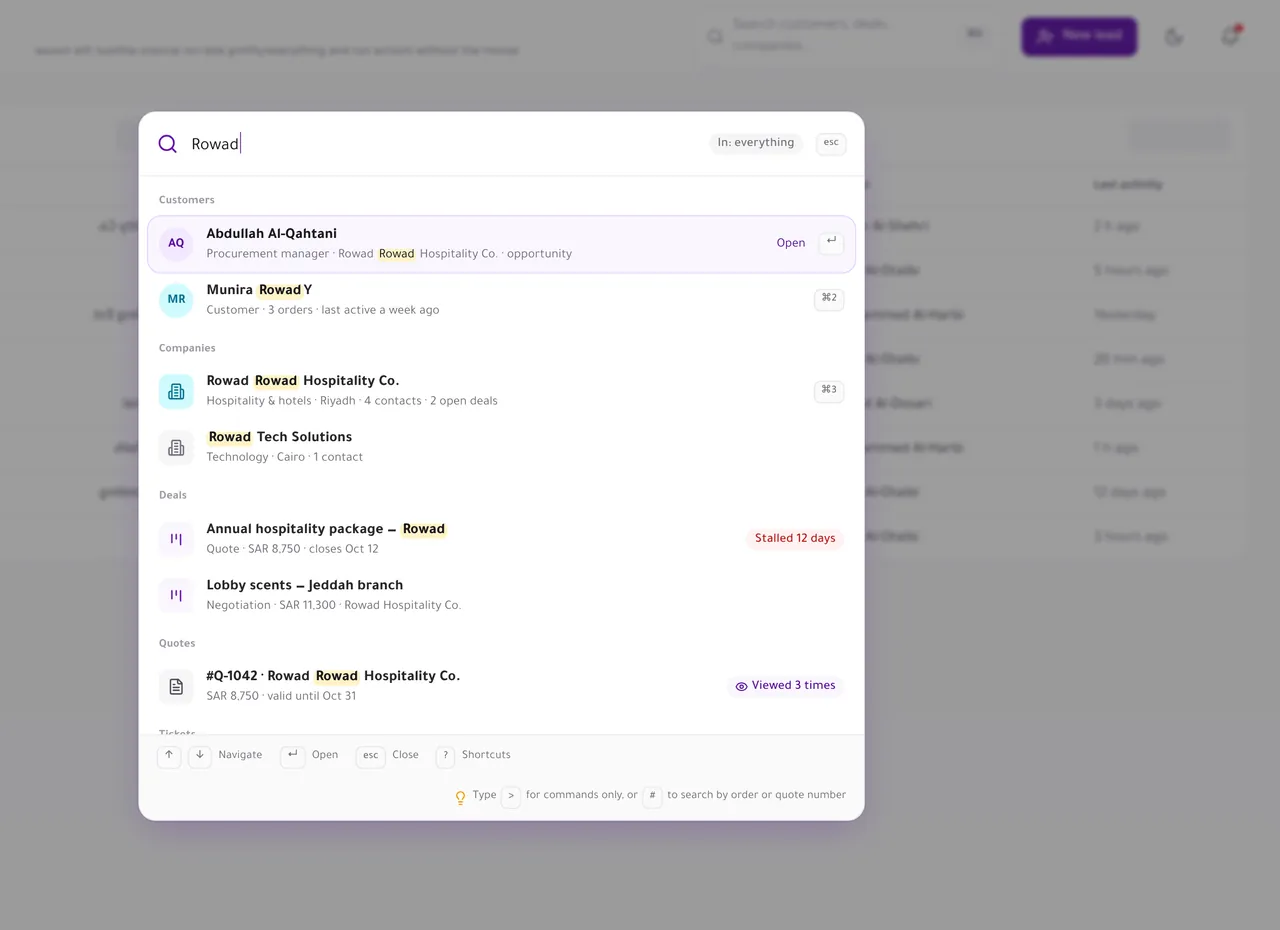Click the eye icon in Viewed 3 times
Screen dimensions: 1280x930
coord(741,686)
